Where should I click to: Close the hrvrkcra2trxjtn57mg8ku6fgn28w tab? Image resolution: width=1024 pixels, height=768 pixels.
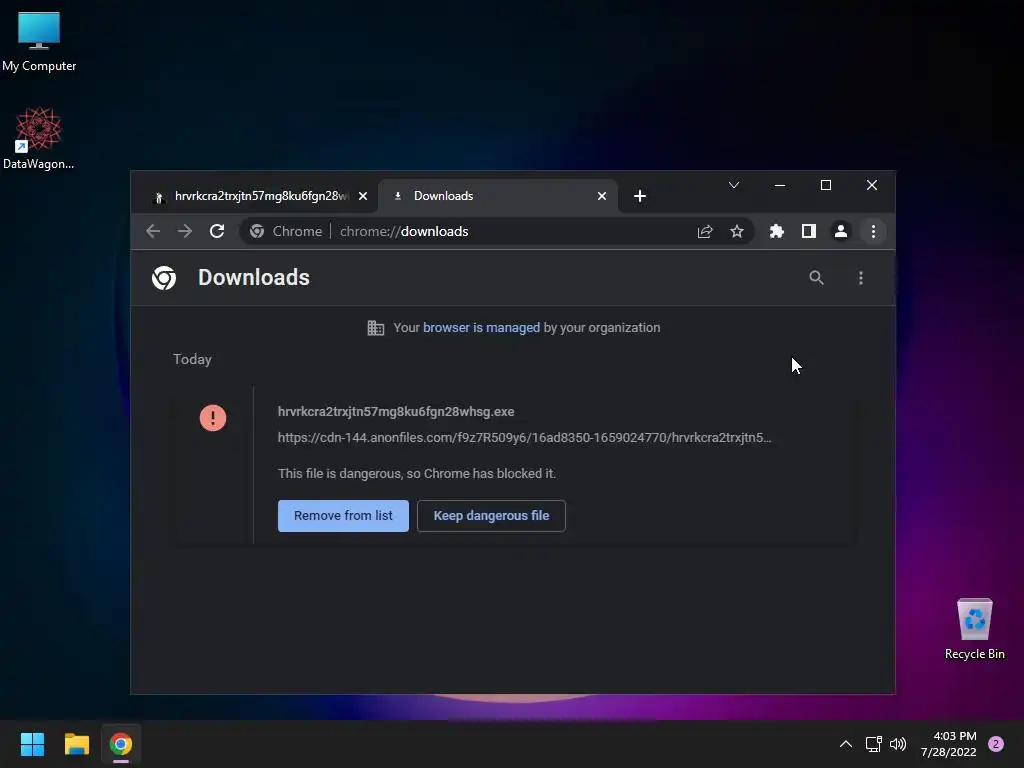click(363, 196)
